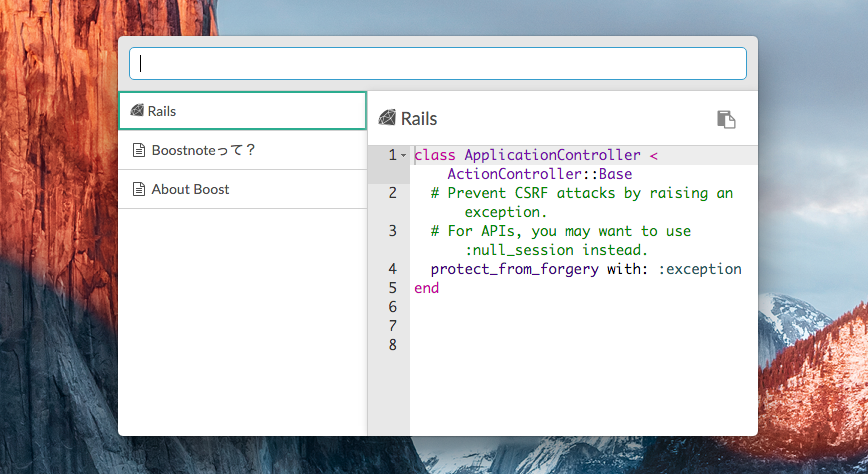
Task: Click the Ruby gem icon in preview header
Action: [x=387, y=117]
